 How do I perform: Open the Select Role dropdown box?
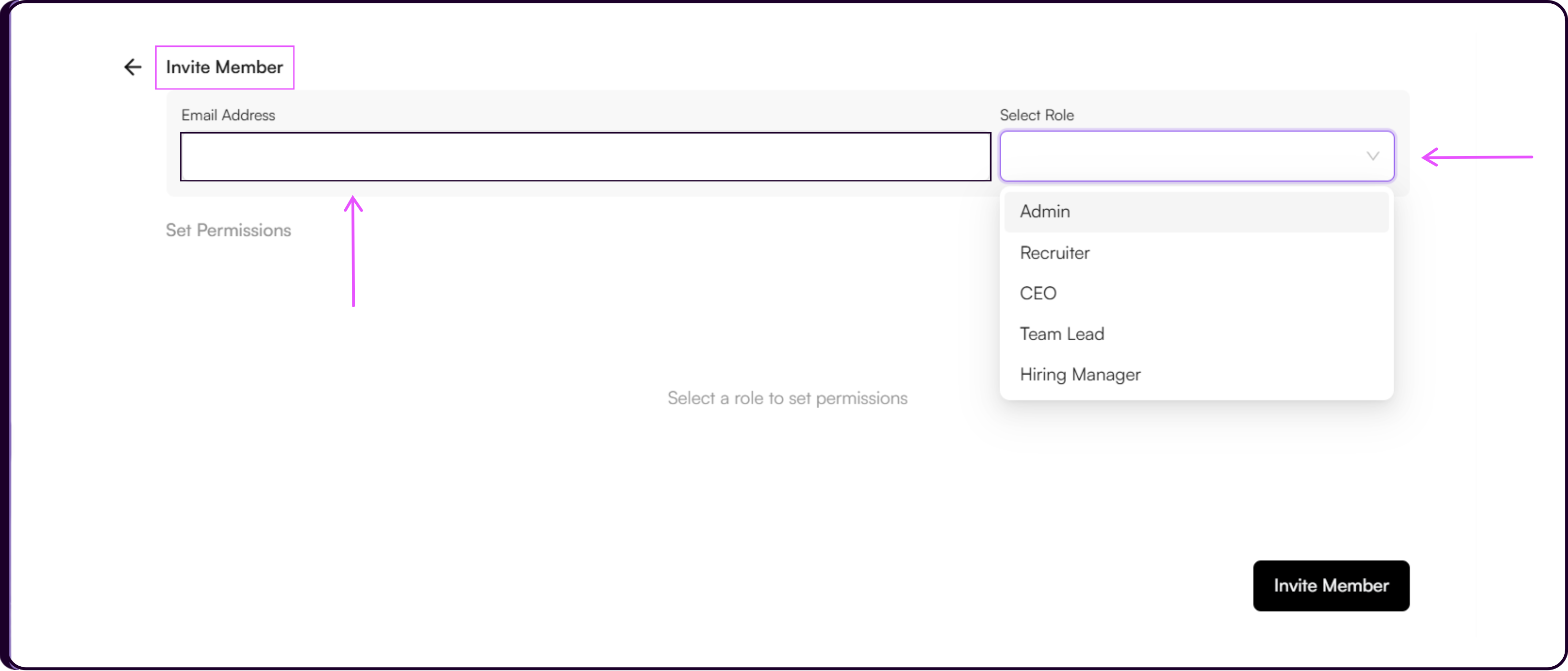click(1196, 157)
